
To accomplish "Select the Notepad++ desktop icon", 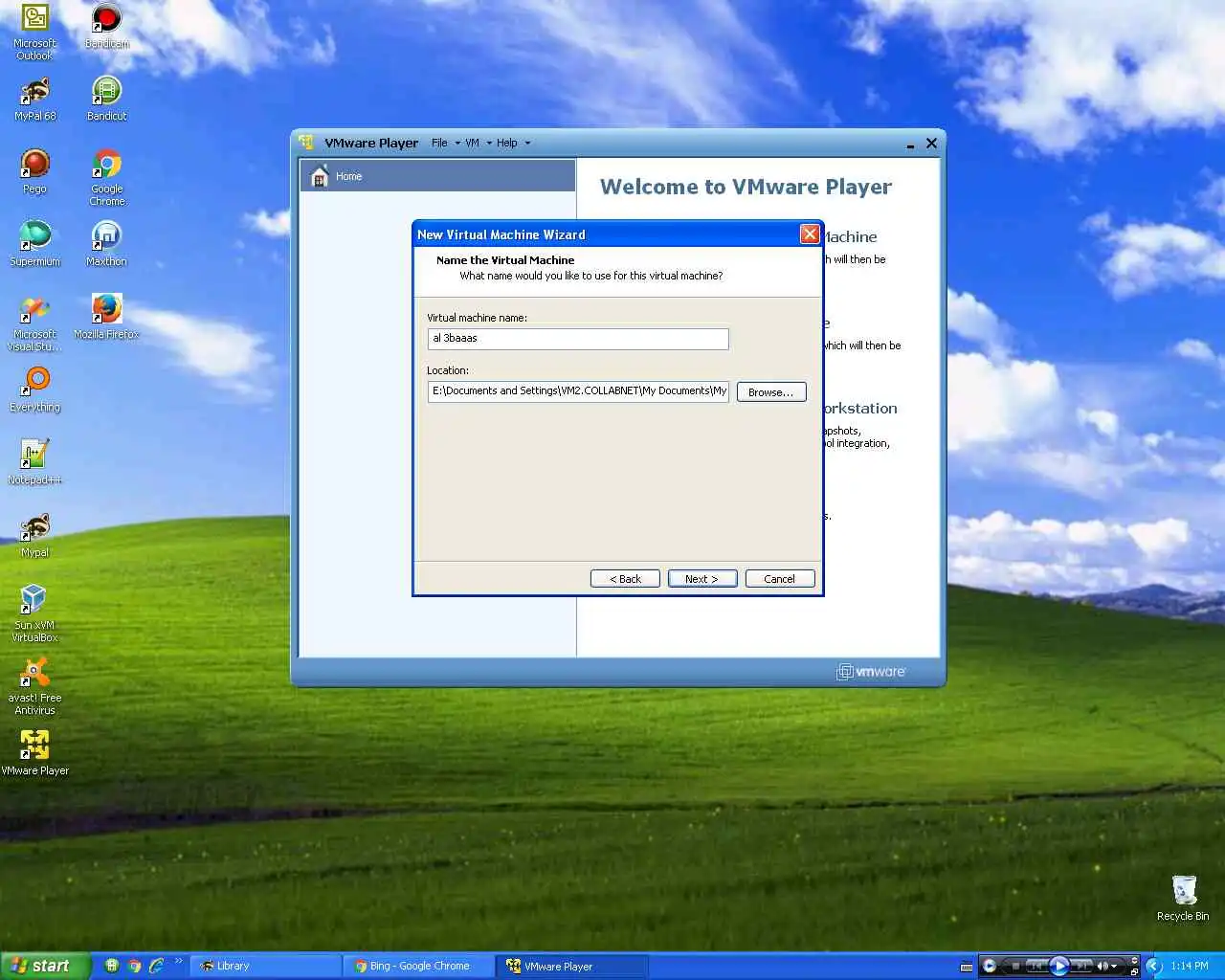I will click(x=34, y=462).
